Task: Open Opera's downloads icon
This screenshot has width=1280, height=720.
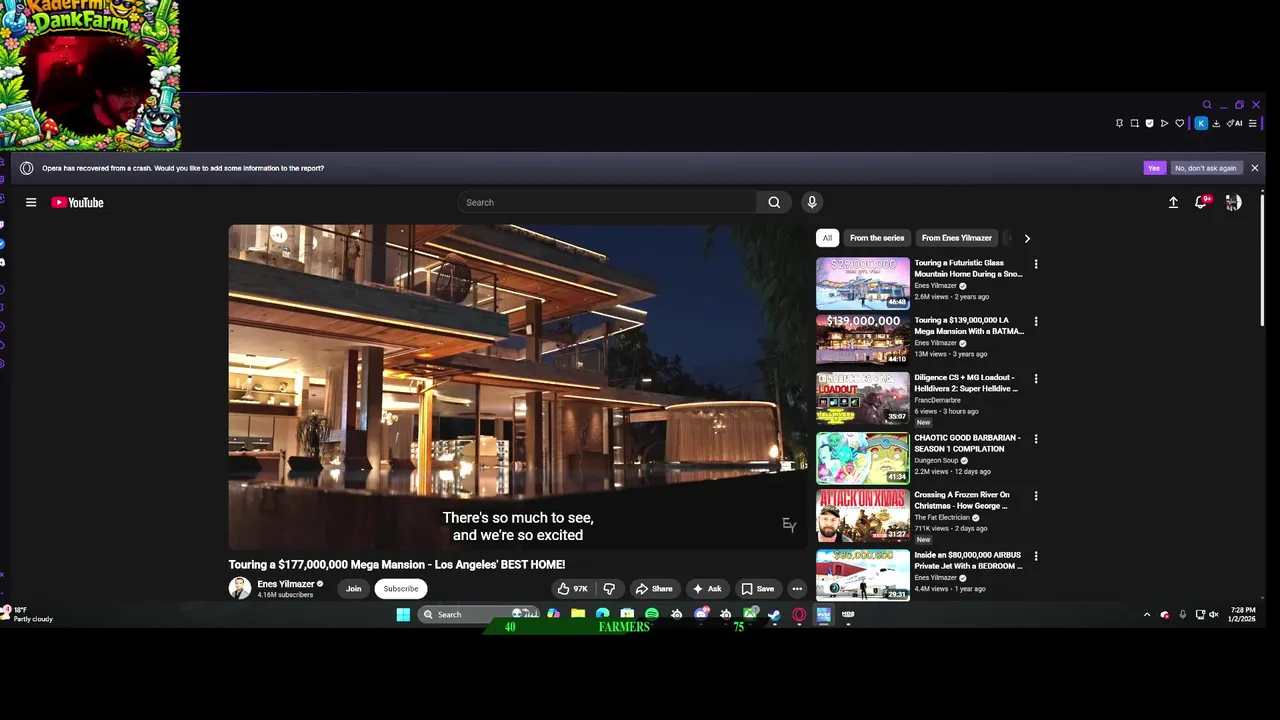Action: 1216,123
